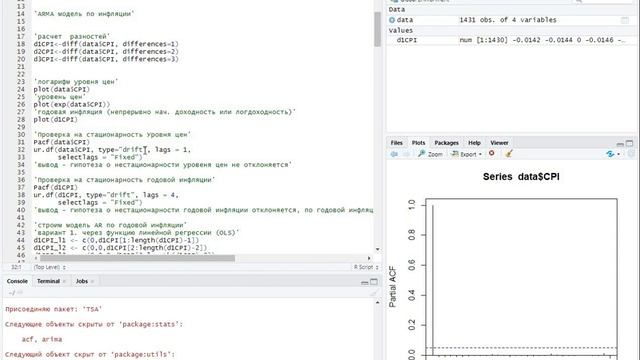The width and height of the screenshot is (640, 360).
Task: Select the Console tab
Action: [x=17, y=281]
